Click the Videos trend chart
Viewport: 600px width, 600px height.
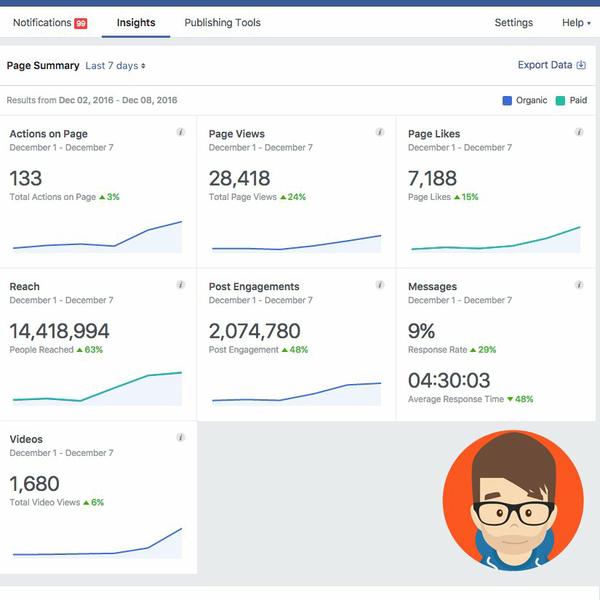pyautogui.click(x=98, y=543)
